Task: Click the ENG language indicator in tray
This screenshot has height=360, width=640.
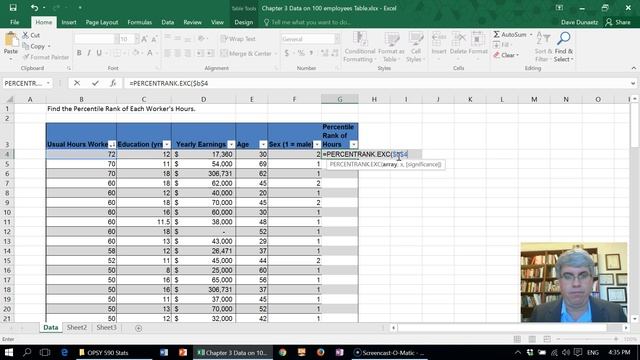Action: tap(593, 352)
